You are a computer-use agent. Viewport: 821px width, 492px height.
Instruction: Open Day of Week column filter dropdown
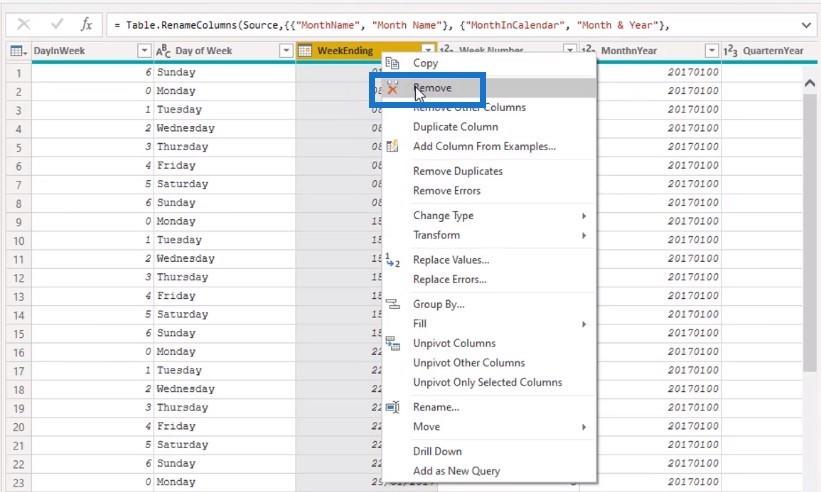click(x=286, y=51)
